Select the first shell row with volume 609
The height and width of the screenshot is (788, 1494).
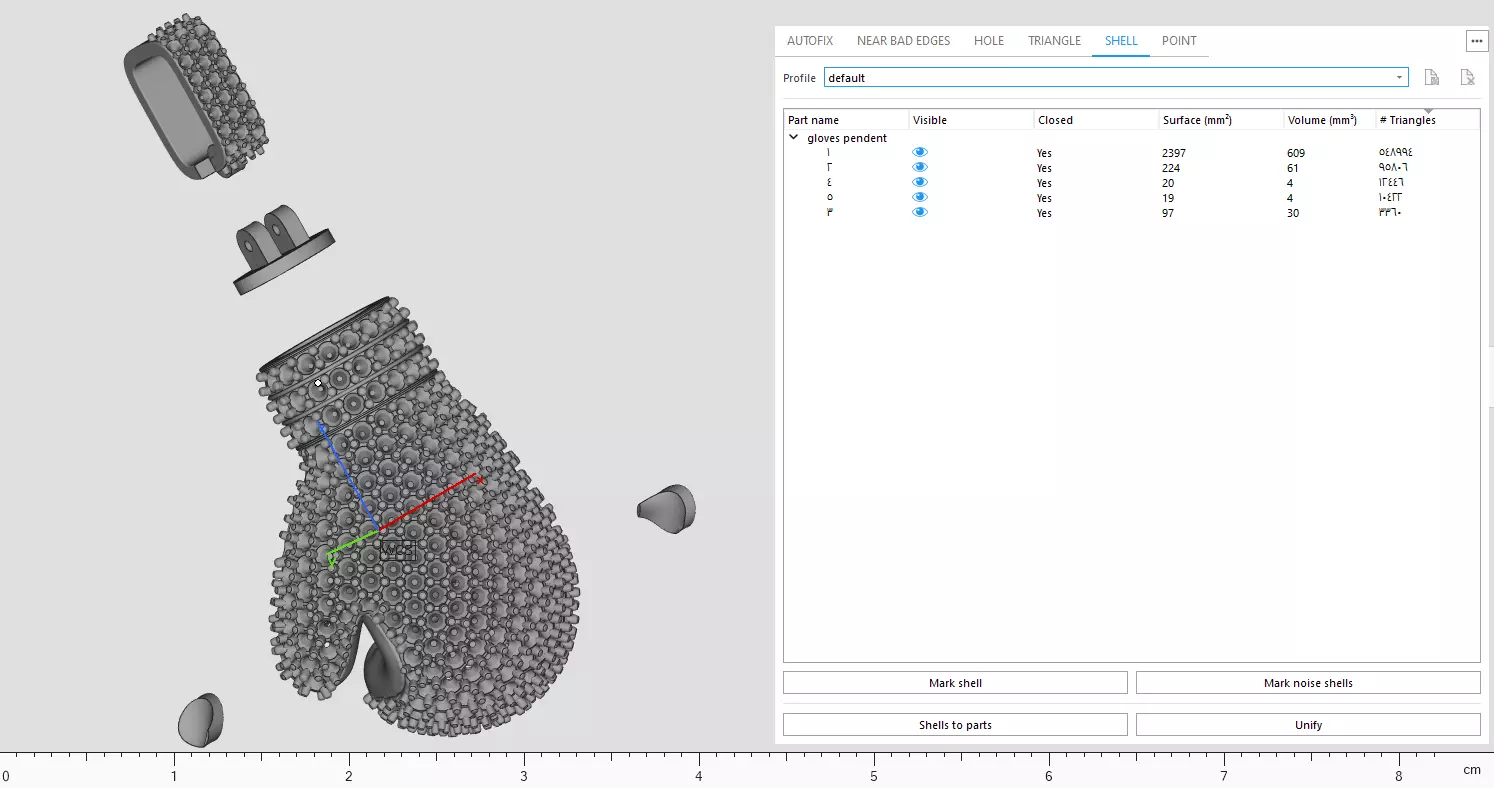(1131, 153)
